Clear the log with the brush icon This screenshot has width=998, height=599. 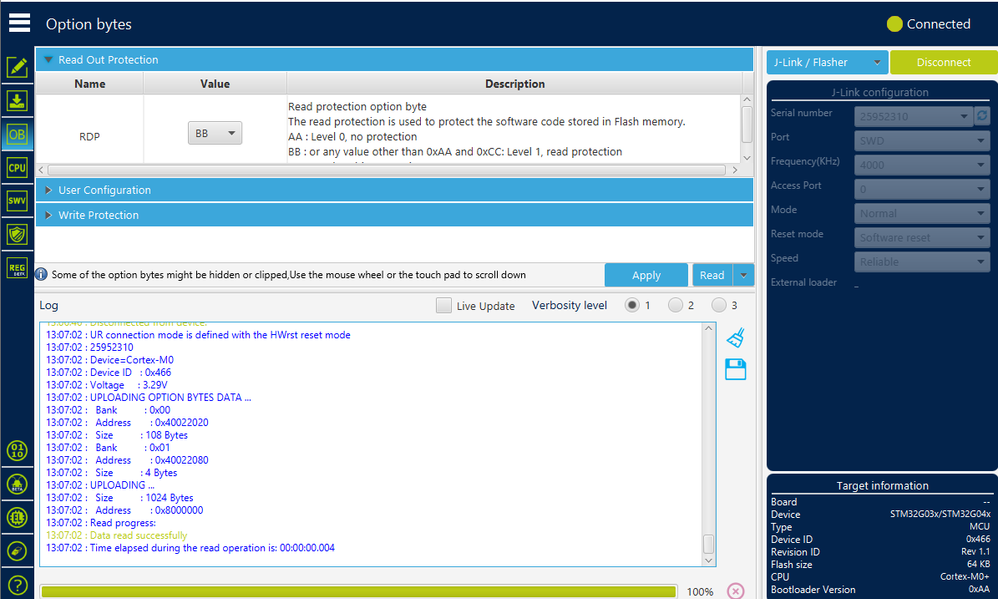pyautogui.click(x=735, y=337)
